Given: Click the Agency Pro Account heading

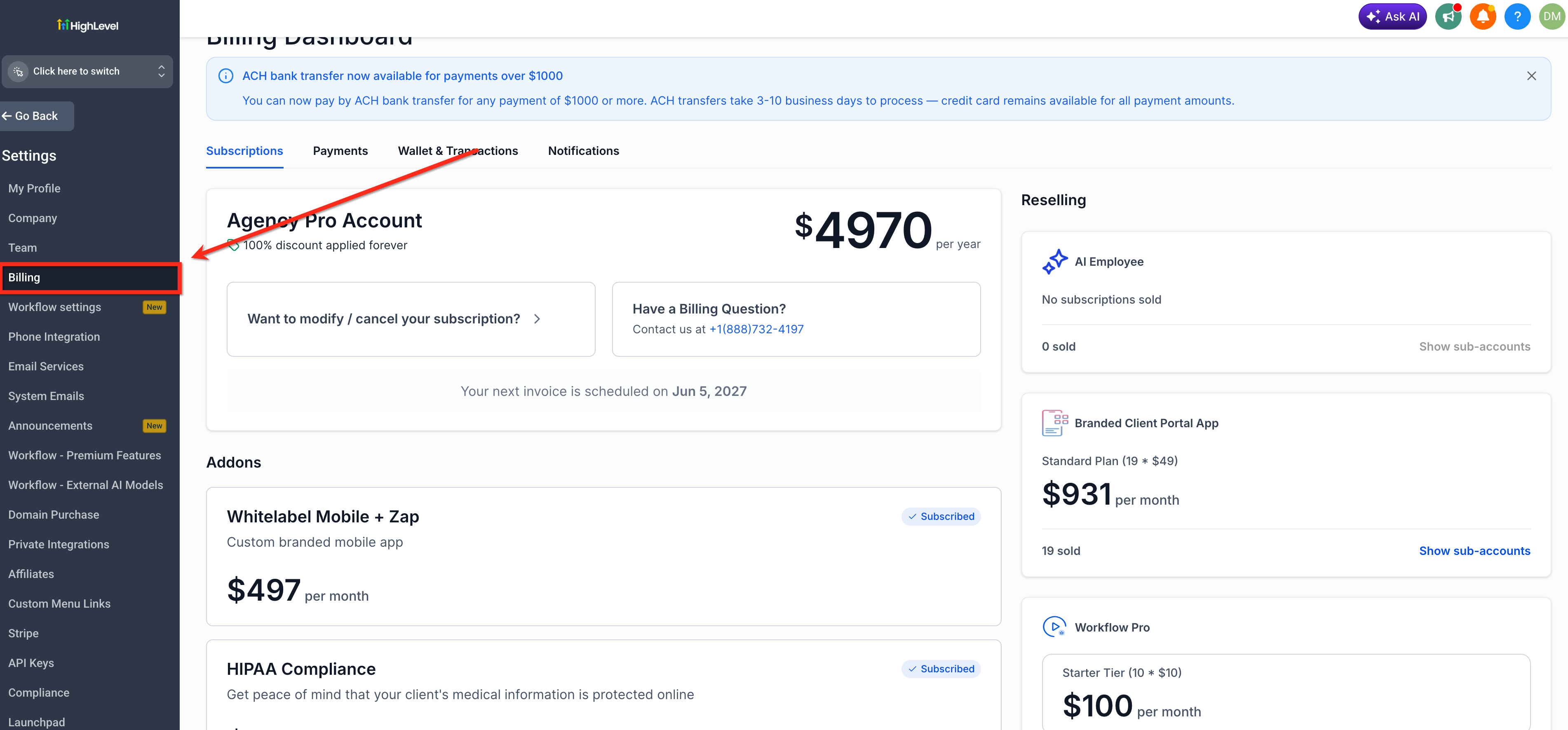Looking at the screenshot, I should click(x=324, y=220).
